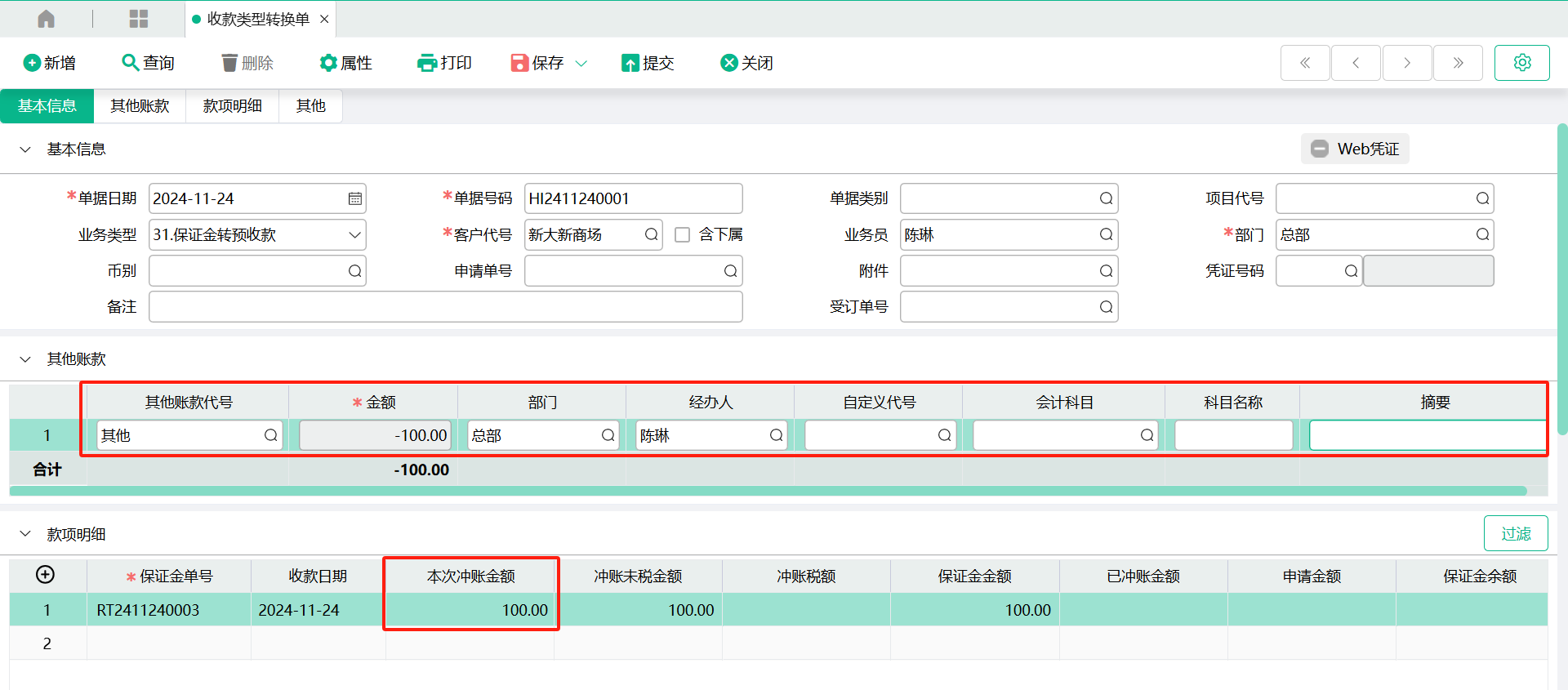Submit the form with 提交
This screenshot has height=690, width=1568.
(x=648, y=63)
